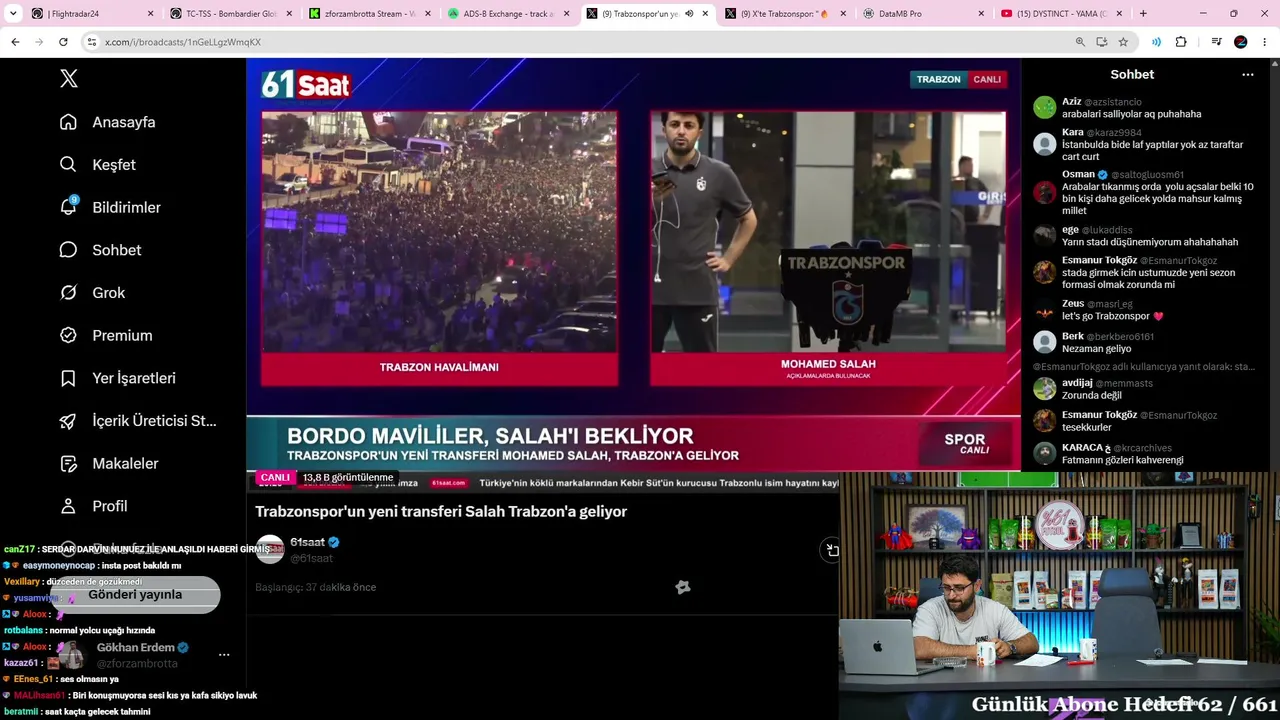Click the zoom magnifier icon in address bar
Image resolution: width=1280 pixels, height=720 pixels.
click(1080, 42)
